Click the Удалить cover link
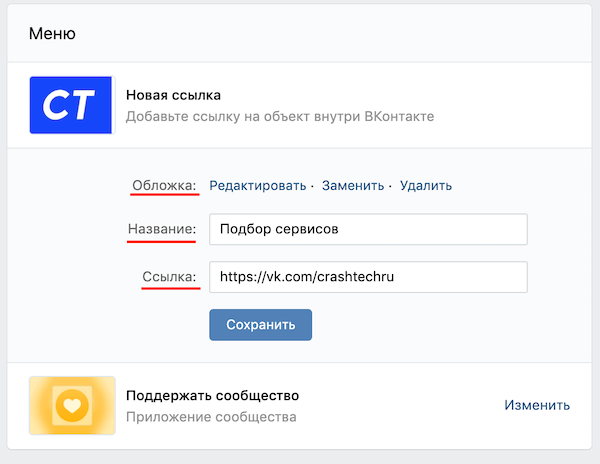The height and width of the screenshot is (464, 600). coord(426,186)
